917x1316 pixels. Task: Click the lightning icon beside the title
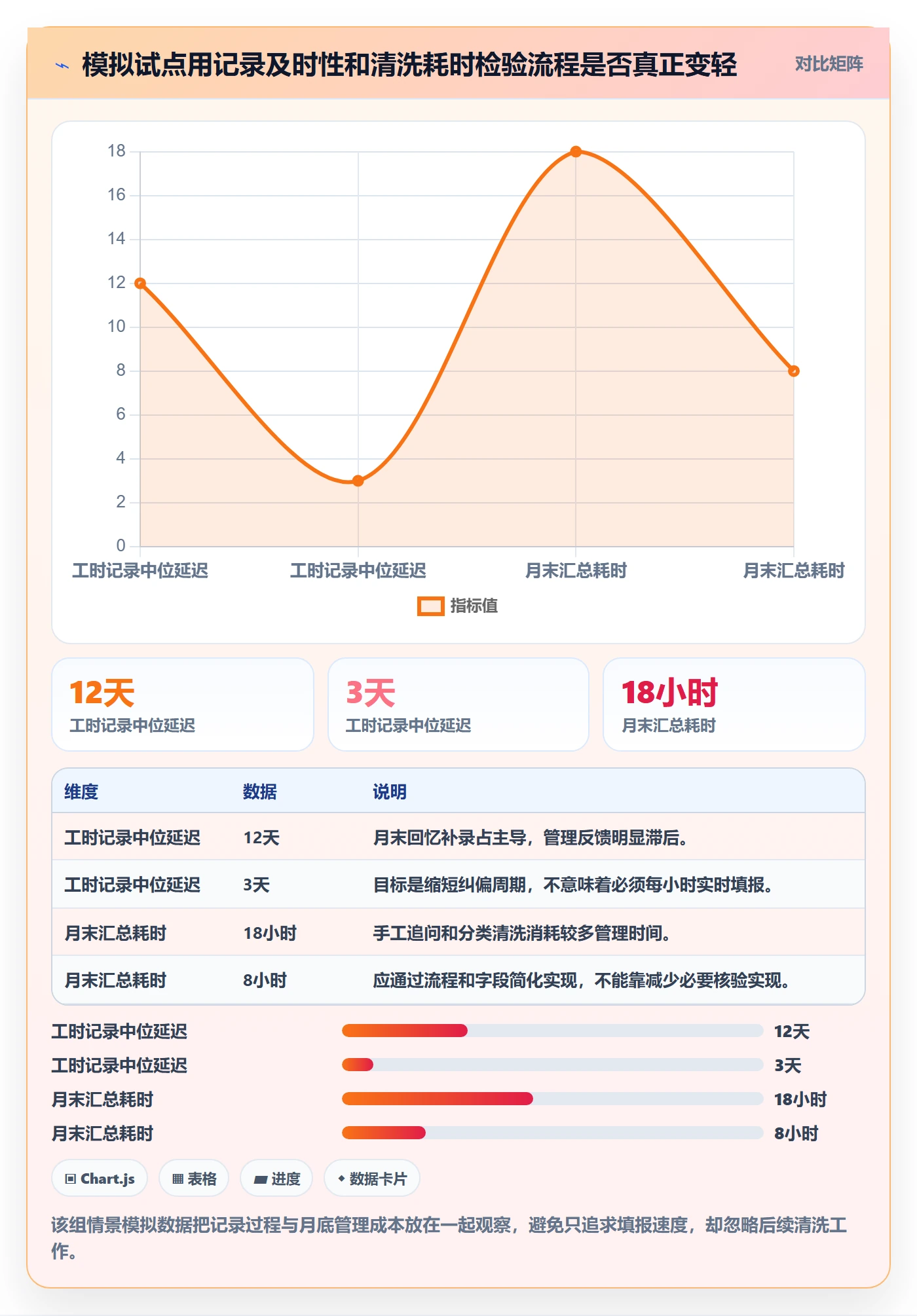tap(62, 65)
